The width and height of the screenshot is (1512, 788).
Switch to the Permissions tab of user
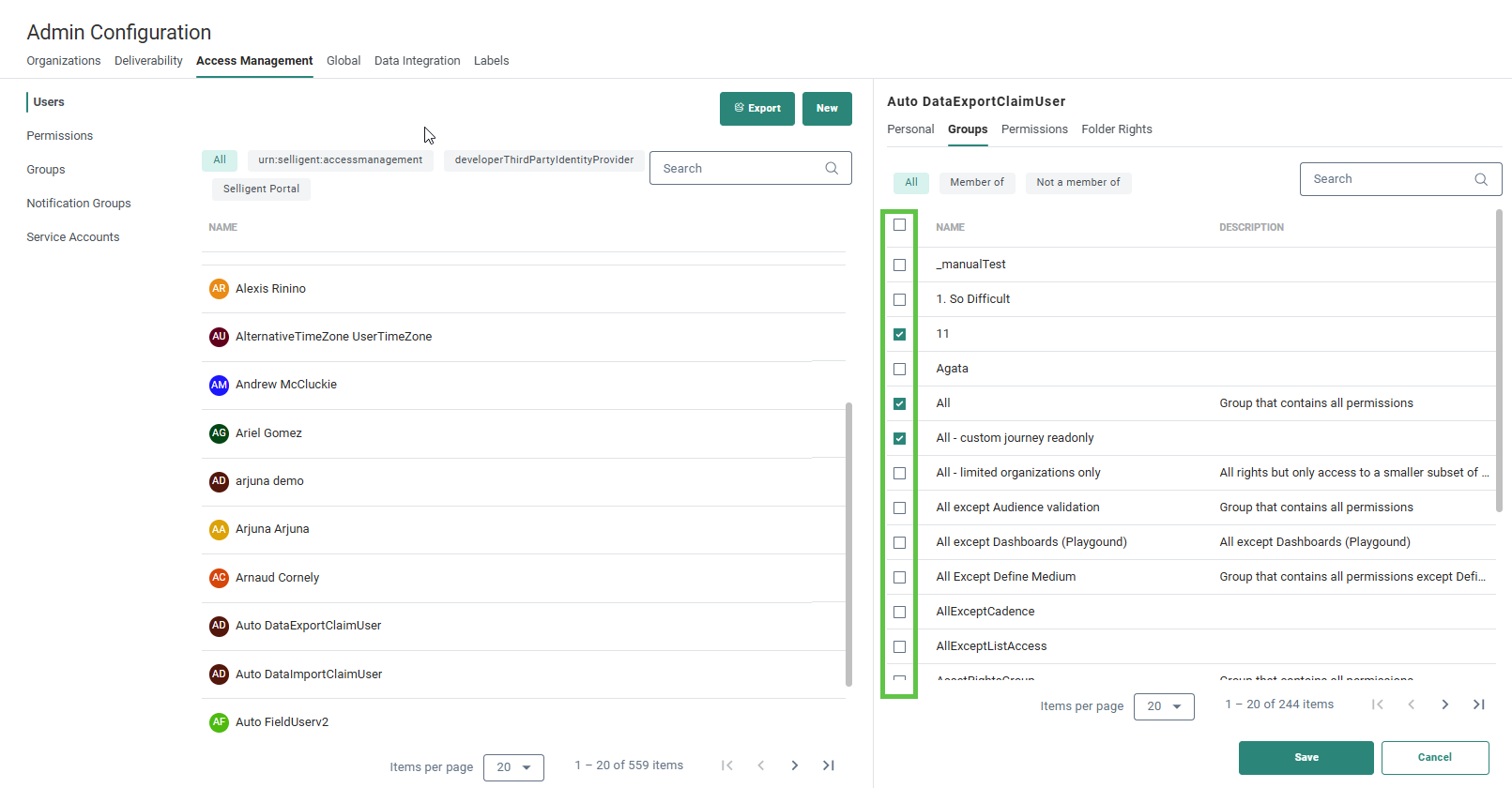click(1033, 129)
